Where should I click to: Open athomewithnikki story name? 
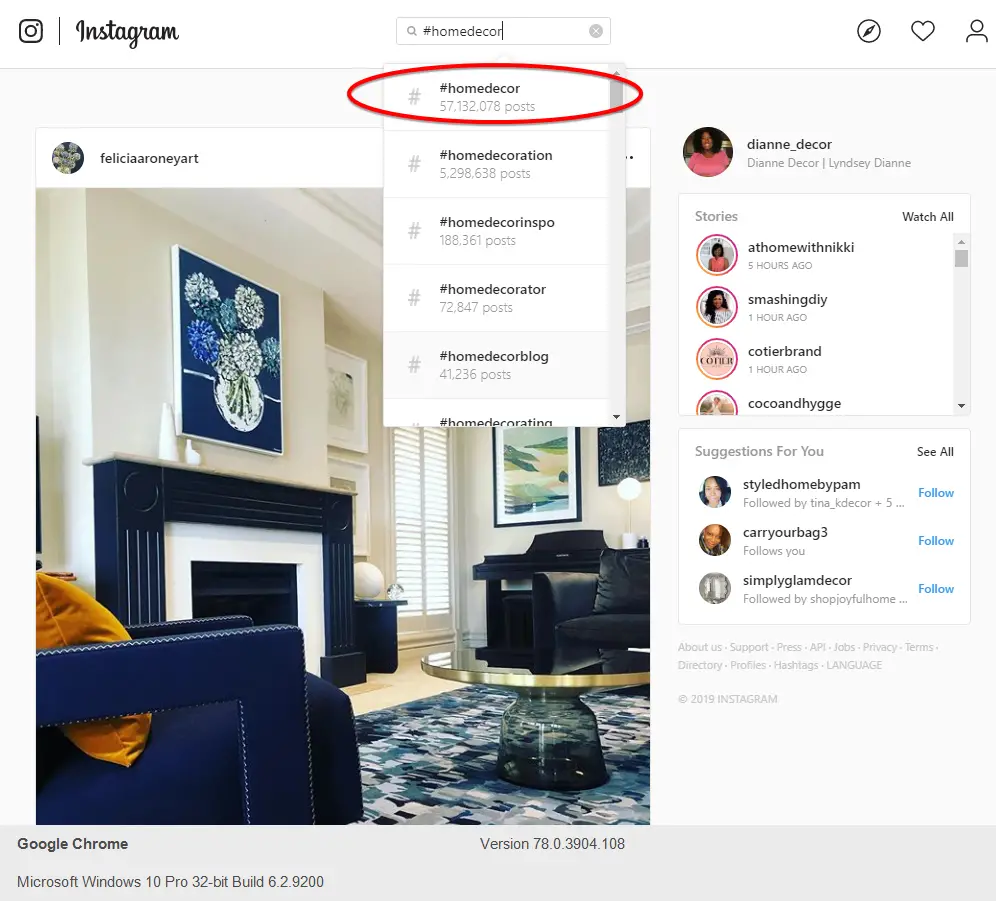click(x=800, y=247)
